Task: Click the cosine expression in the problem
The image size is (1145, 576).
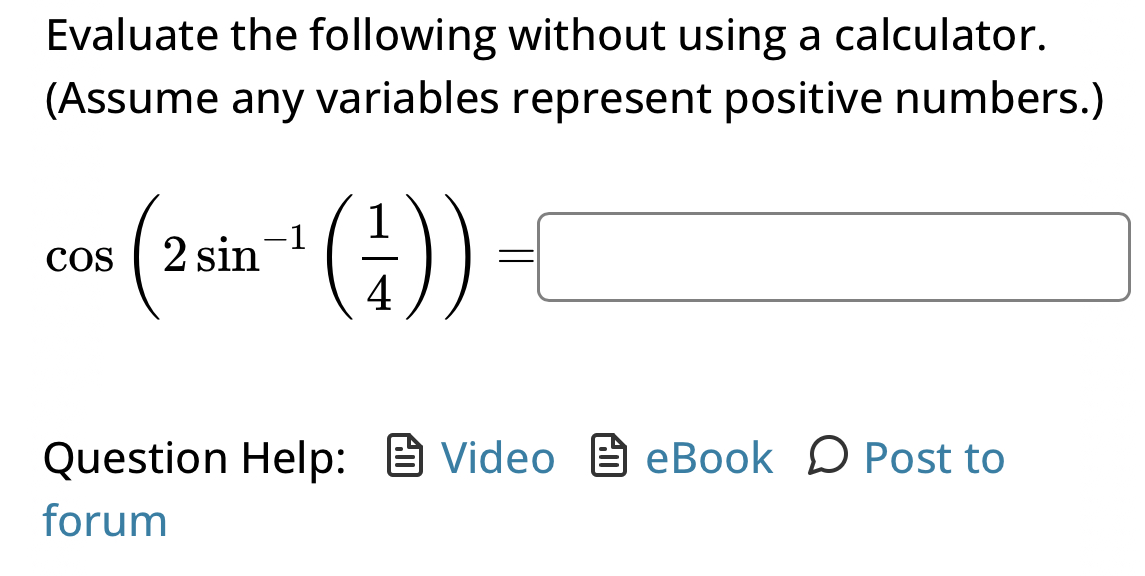Action: 82,258
